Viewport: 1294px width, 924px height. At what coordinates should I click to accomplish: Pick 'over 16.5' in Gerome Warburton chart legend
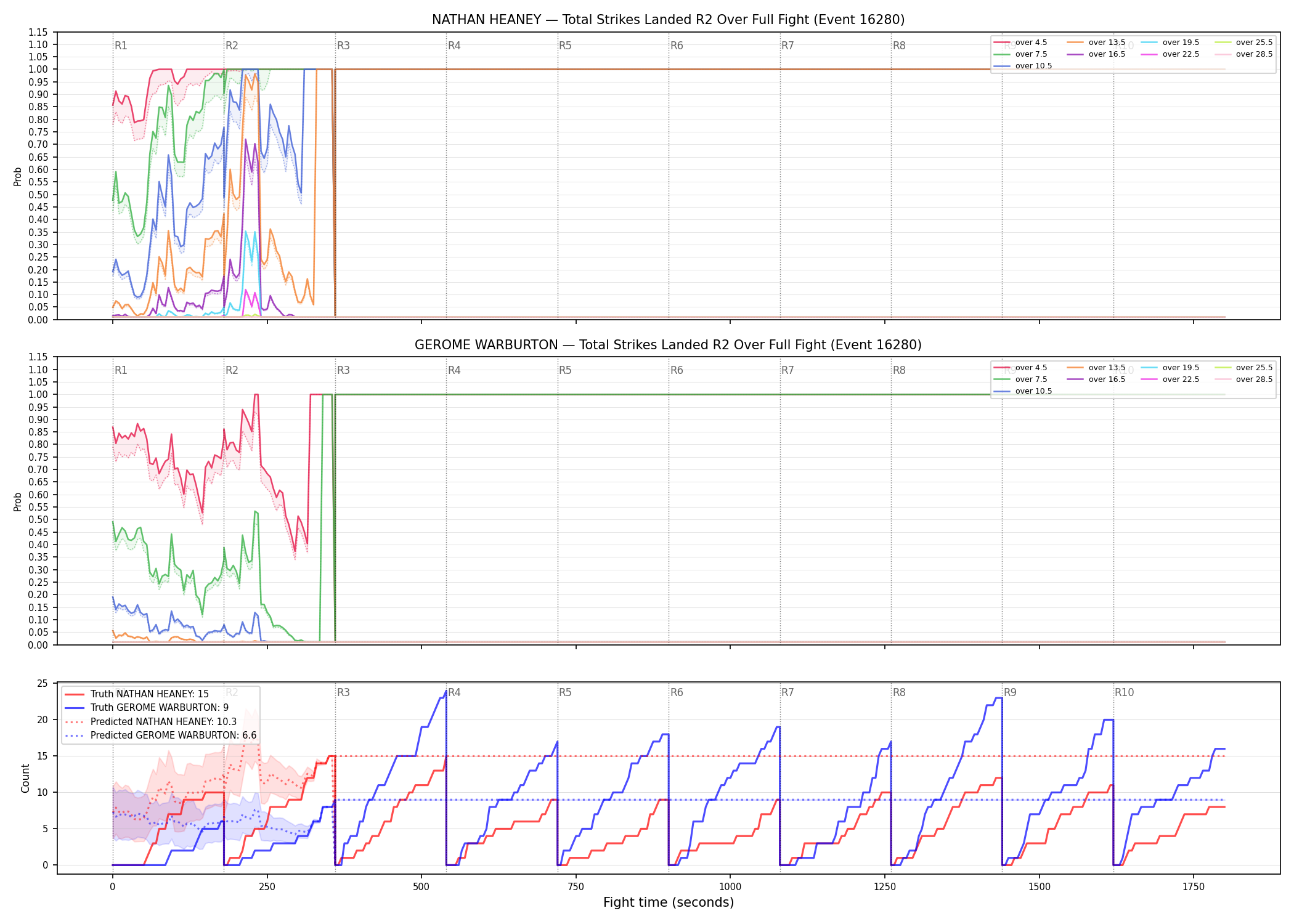(1096, 379)
